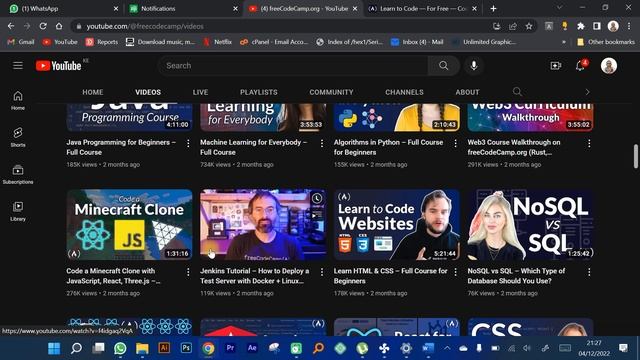Click the page vertical scrollbar thumb
The width and height of the screenshot is (640, 360).
(x=636, y=156)
